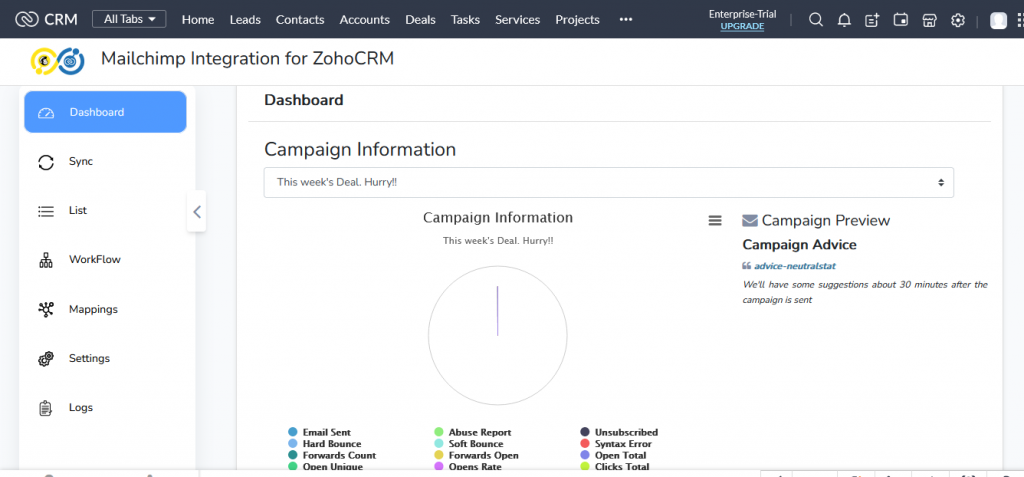Open the Projects tab
This screenshot has height=477, width=1024.
[577, 20]
